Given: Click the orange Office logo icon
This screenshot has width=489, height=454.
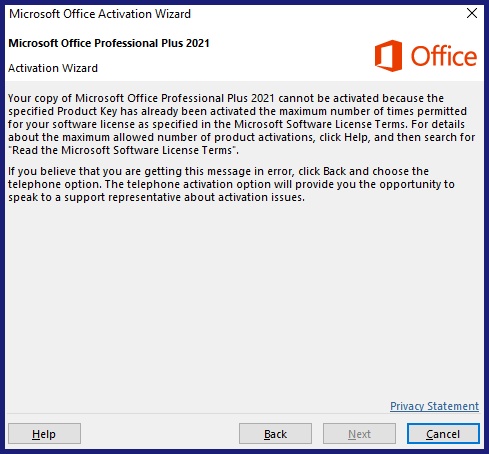Looking at the screenshot, I should coord(388,56).
